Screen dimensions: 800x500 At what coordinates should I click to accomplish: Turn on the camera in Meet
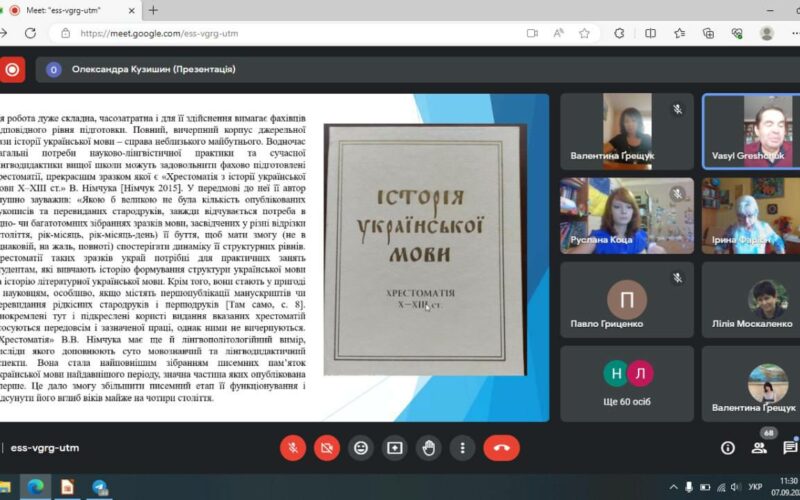coord(327,448)
